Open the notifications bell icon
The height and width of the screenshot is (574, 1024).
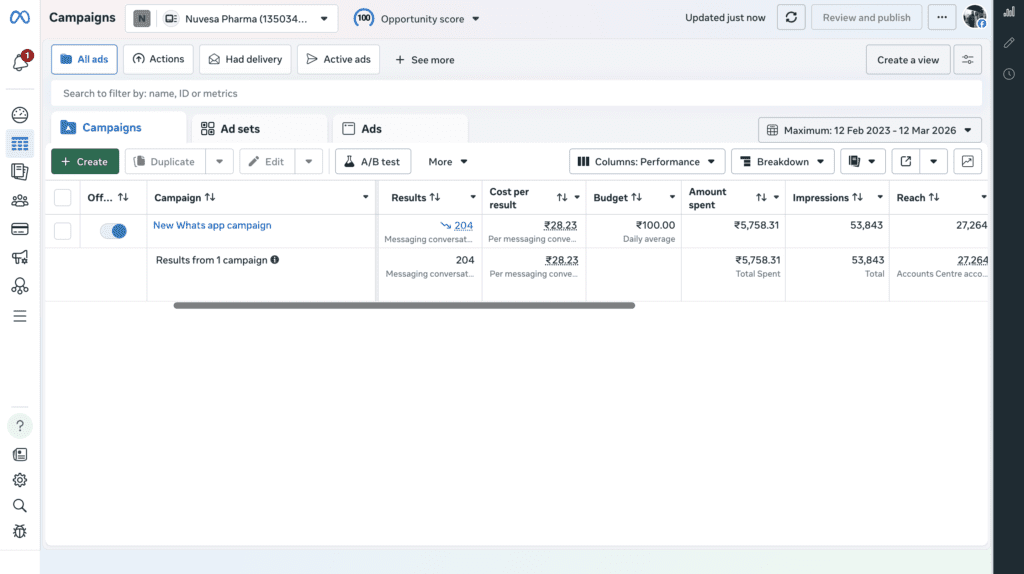[x=19, y=62]
